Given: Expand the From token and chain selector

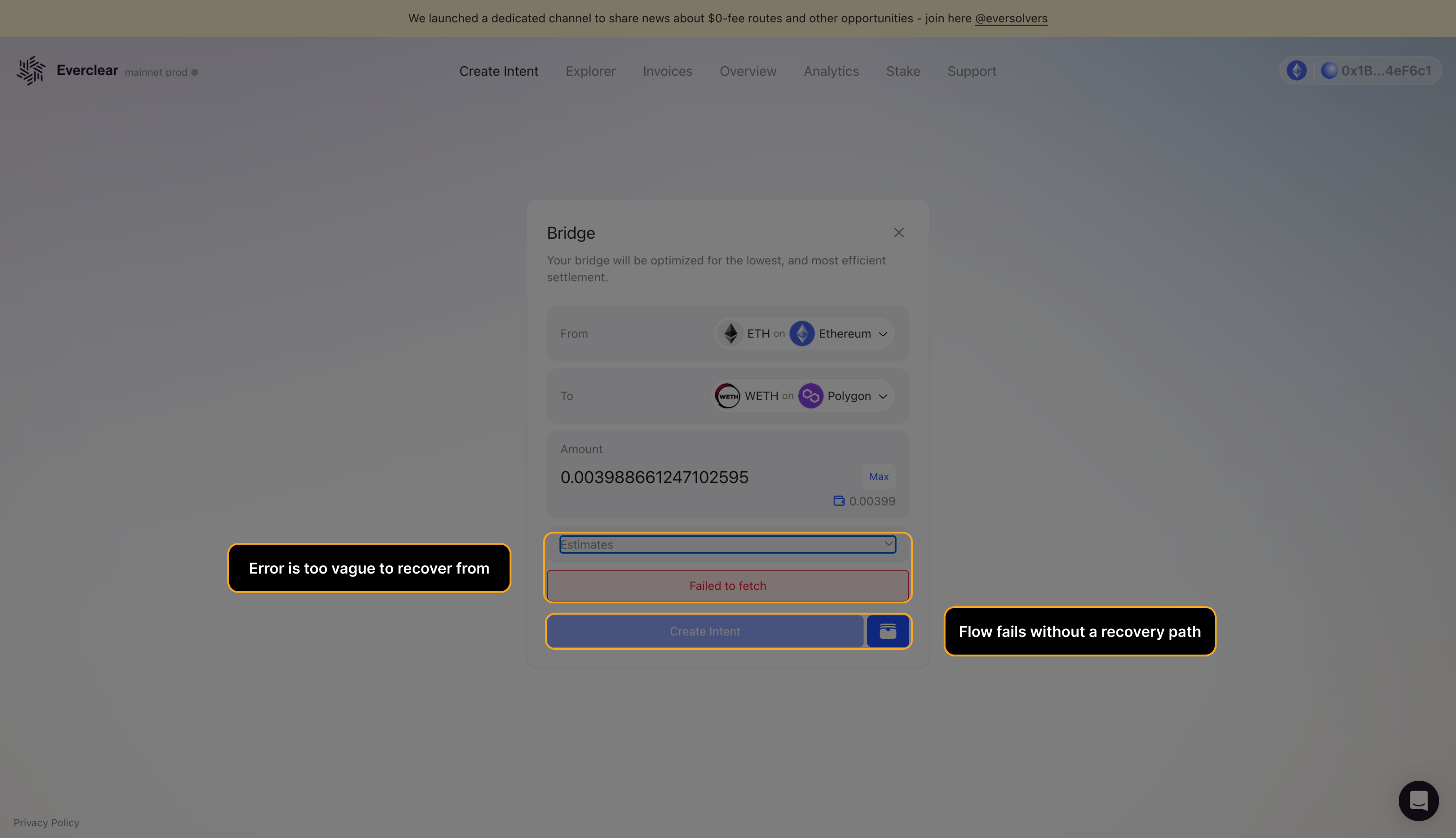Looking at the screenshot, I should click(804, 334).
